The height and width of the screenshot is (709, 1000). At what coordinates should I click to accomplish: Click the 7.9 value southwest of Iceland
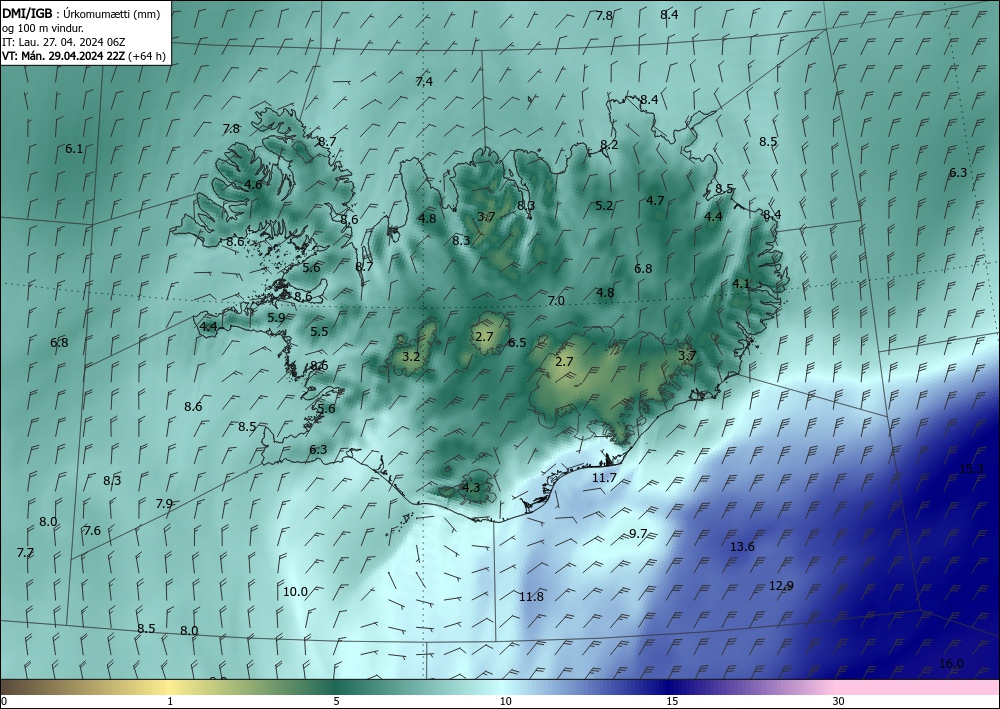pos(165,504)
